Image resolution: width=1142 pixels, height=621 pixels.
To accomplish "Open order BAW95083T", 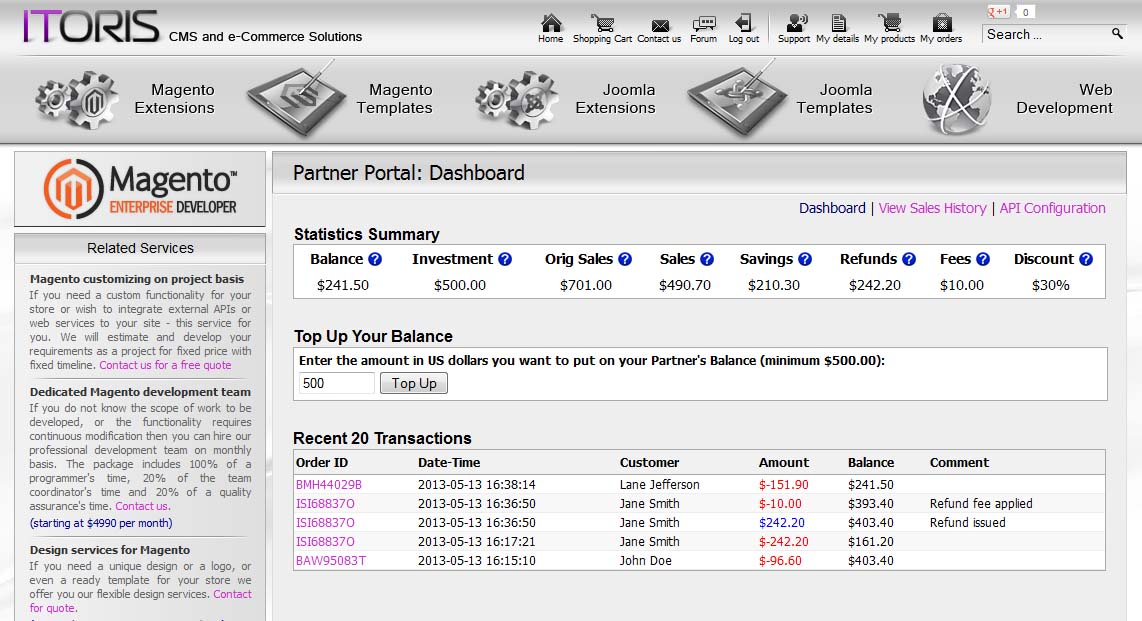I will point(331,561).
